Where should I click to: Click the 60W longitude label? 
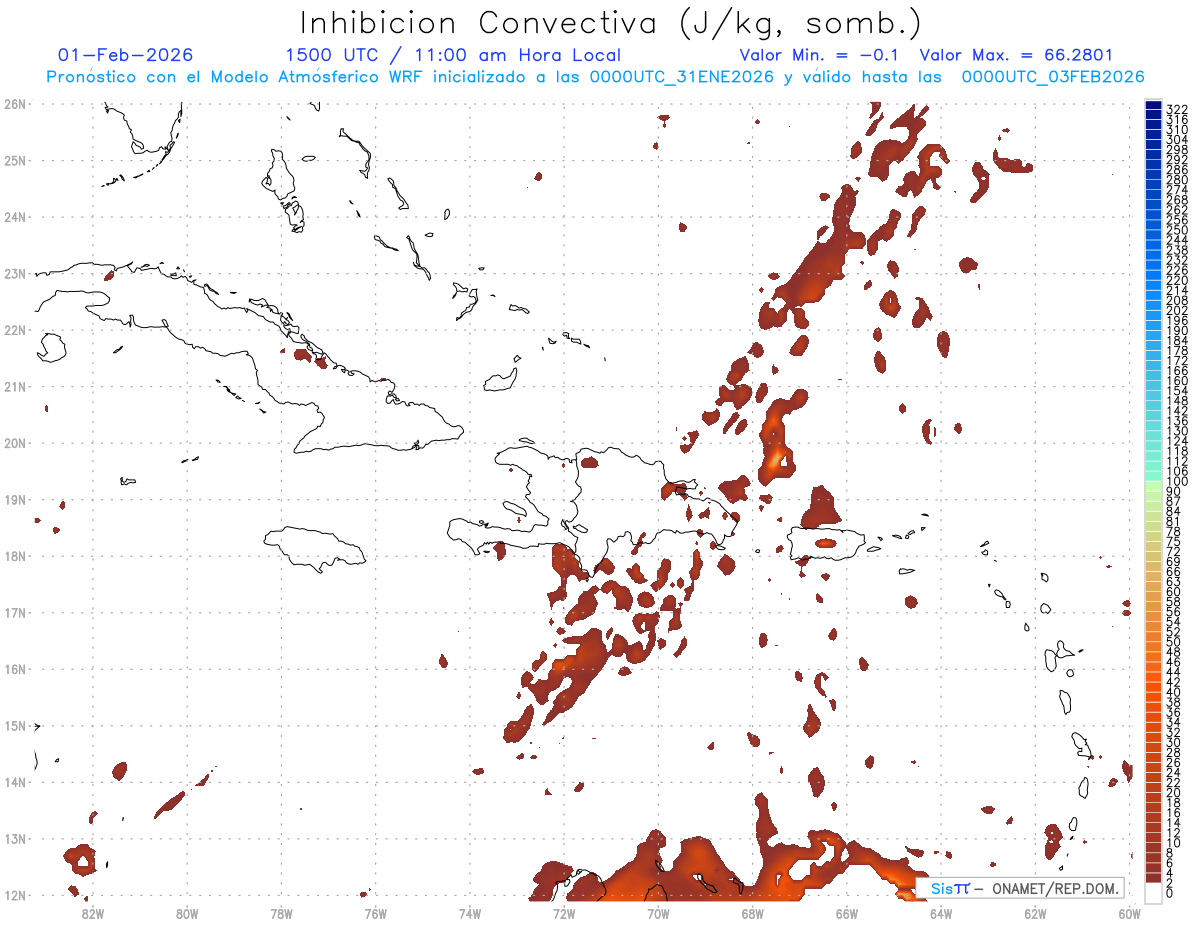[1129, 913]
